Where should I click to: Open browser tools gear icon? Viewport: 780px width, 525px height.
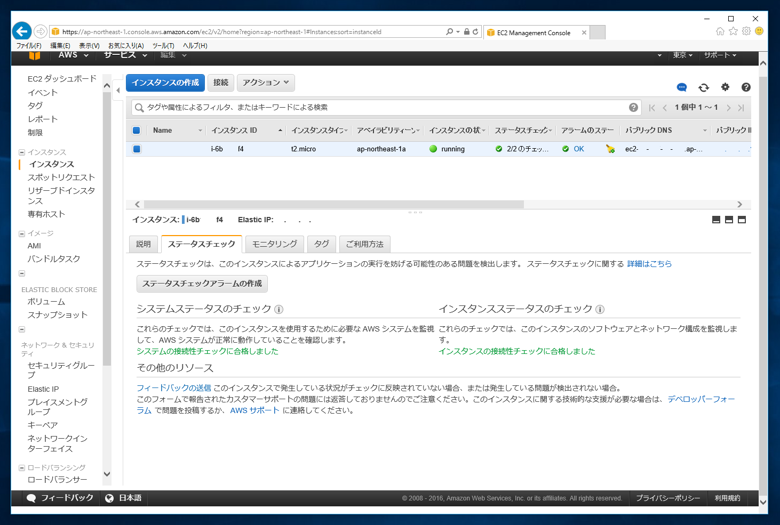point(746,31)
